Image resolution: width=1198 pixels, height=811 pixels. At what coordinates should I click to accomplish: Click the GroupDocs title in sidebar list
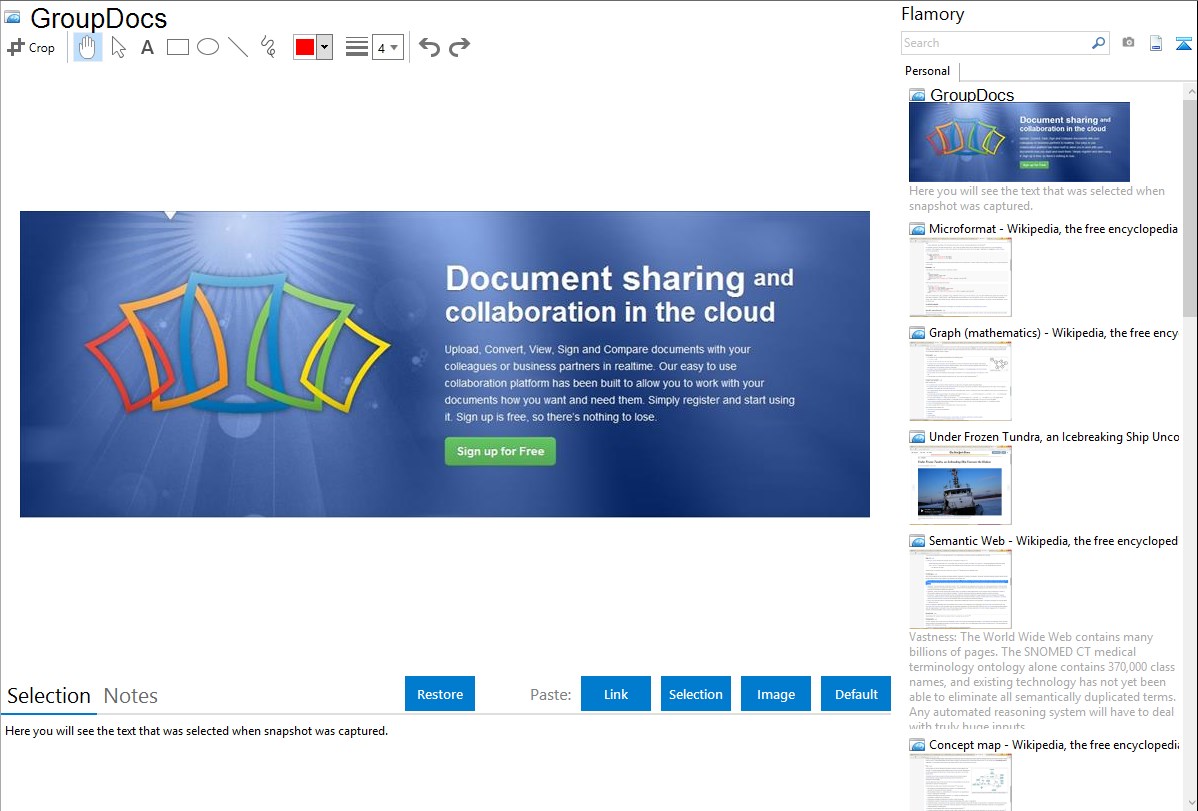972,95
